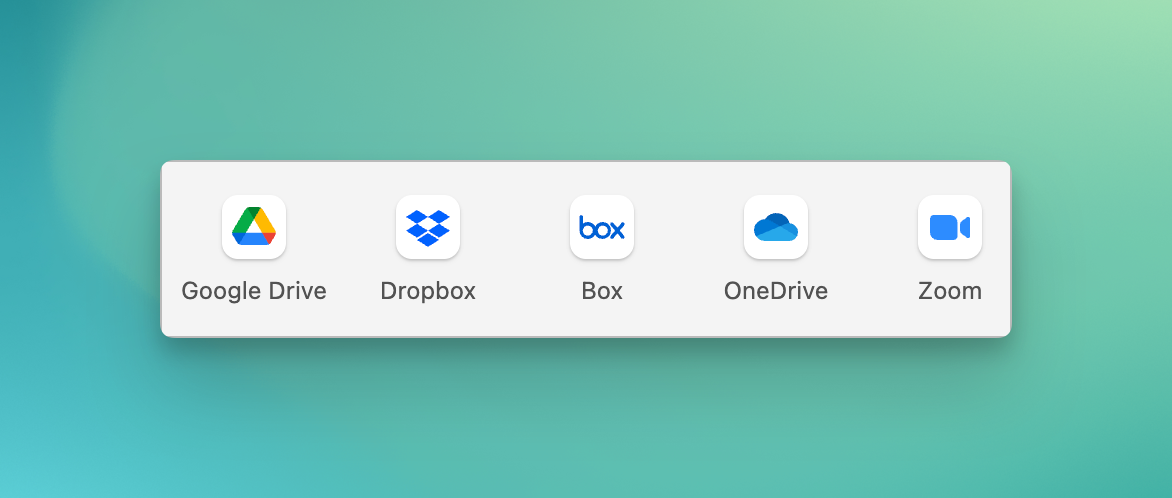Click the "OneDrive" label text
Viewport: 1172px width, 498px height.
(x=776, y=291)
